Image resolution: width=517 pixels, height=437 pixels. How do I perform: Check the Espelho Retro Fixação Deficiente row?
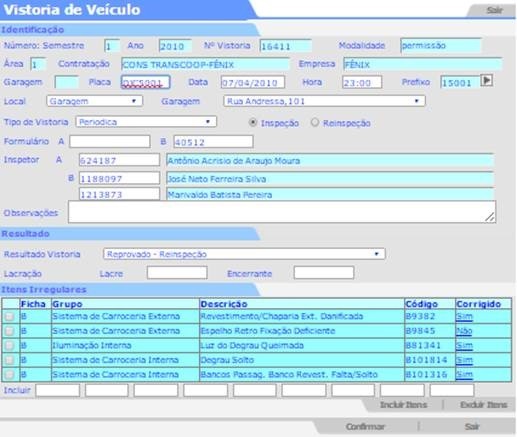(x=9, y=331)
